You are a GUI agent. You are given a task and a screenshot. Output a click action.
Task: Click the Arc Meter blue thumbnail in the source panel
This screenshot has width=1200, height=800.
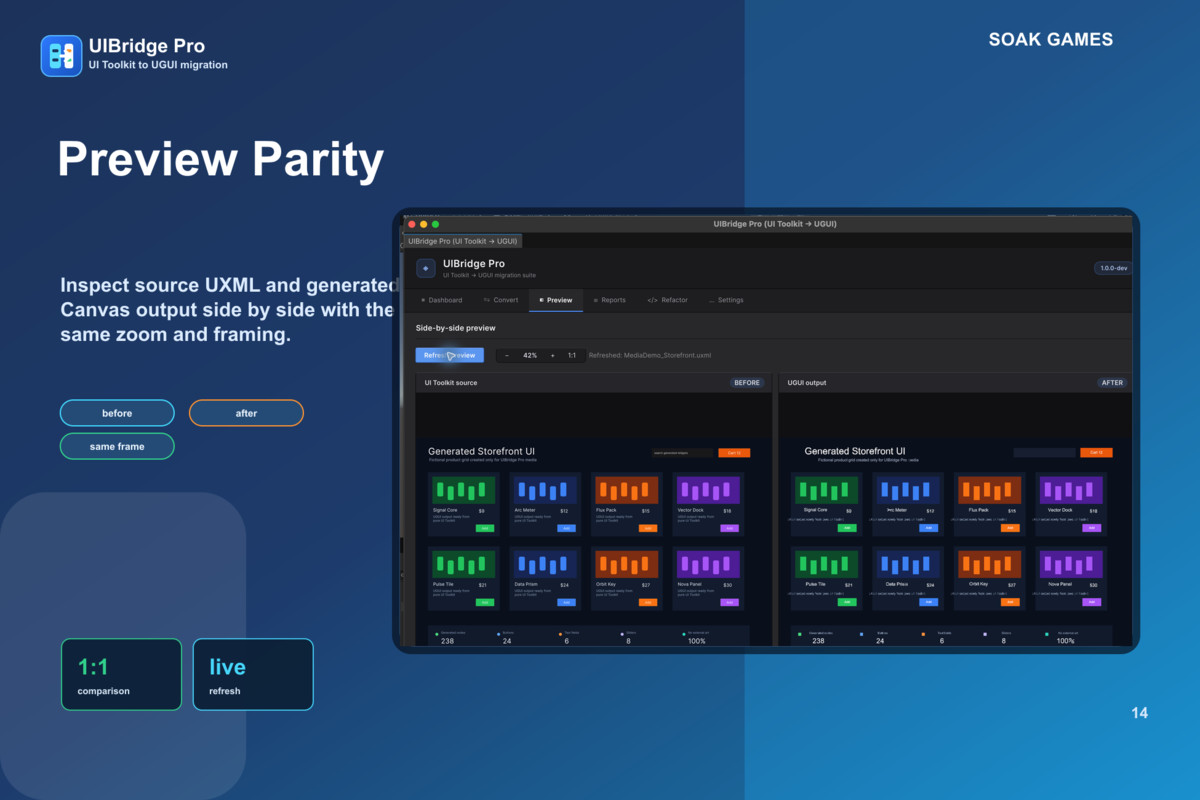(x=545, y=490)
